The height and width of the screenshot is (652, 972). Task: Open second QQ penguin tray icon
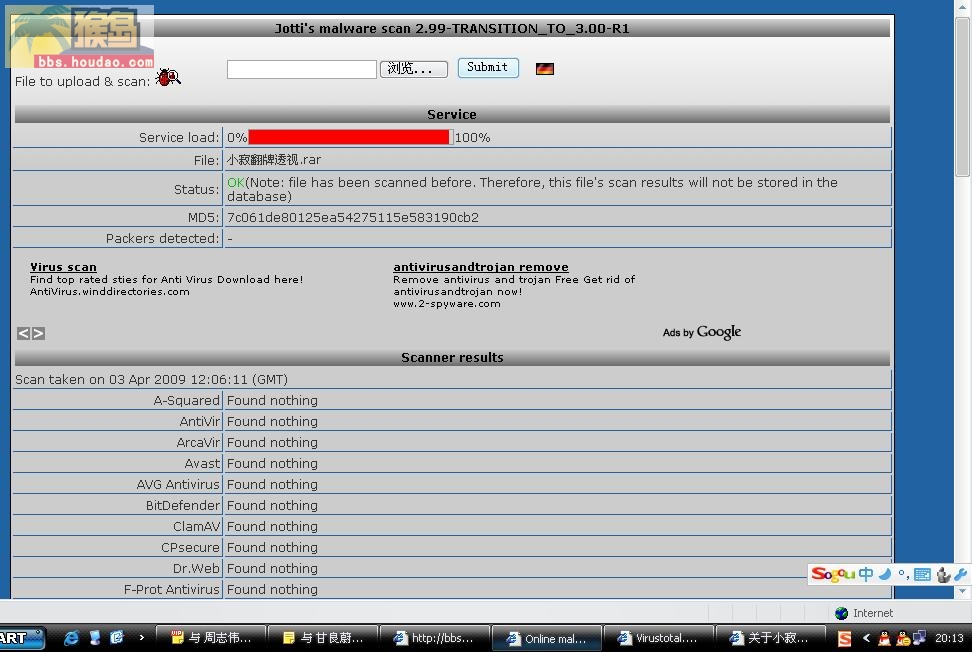coord(903,638)
